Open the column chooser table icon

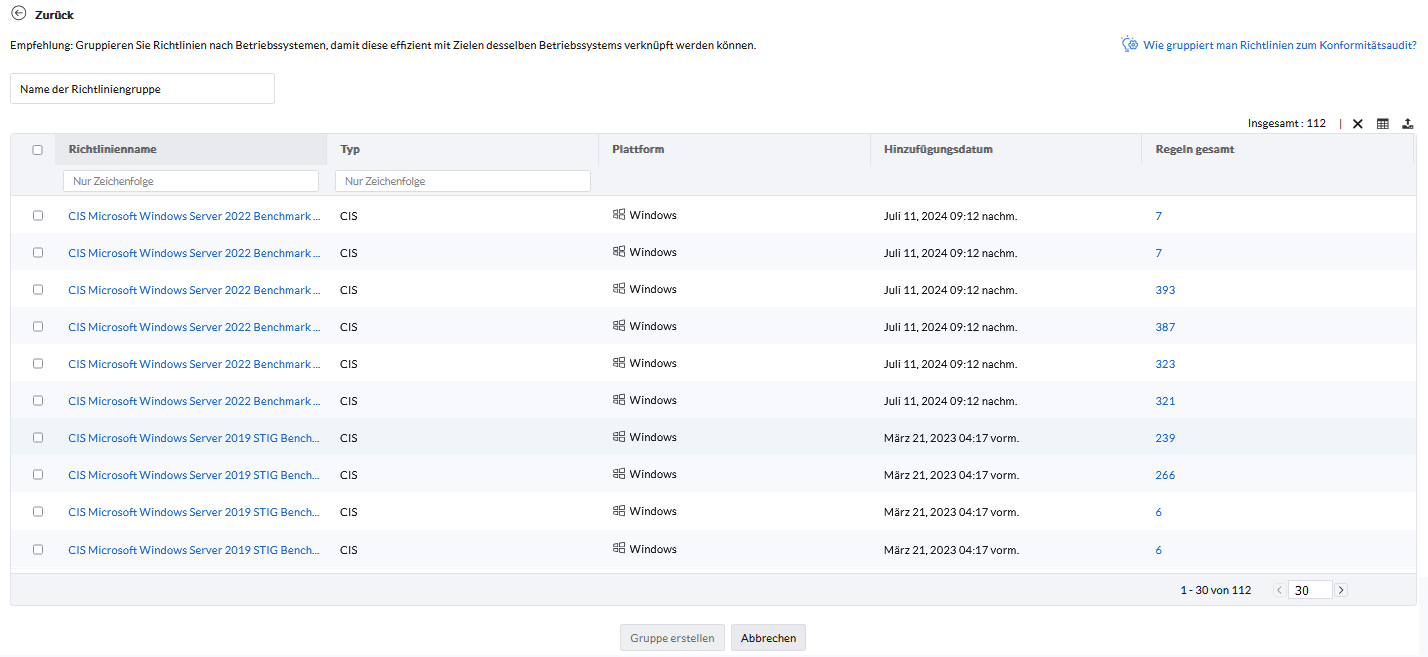click(x=1382, y=124)
